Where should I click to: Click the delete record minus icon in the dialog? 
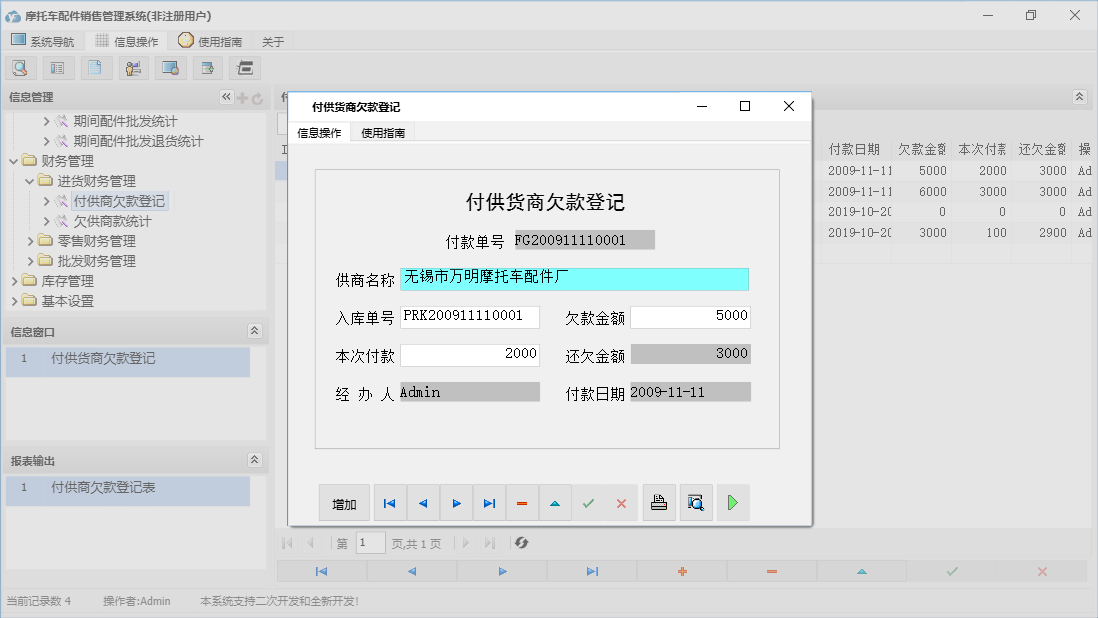tap(521, 503)
